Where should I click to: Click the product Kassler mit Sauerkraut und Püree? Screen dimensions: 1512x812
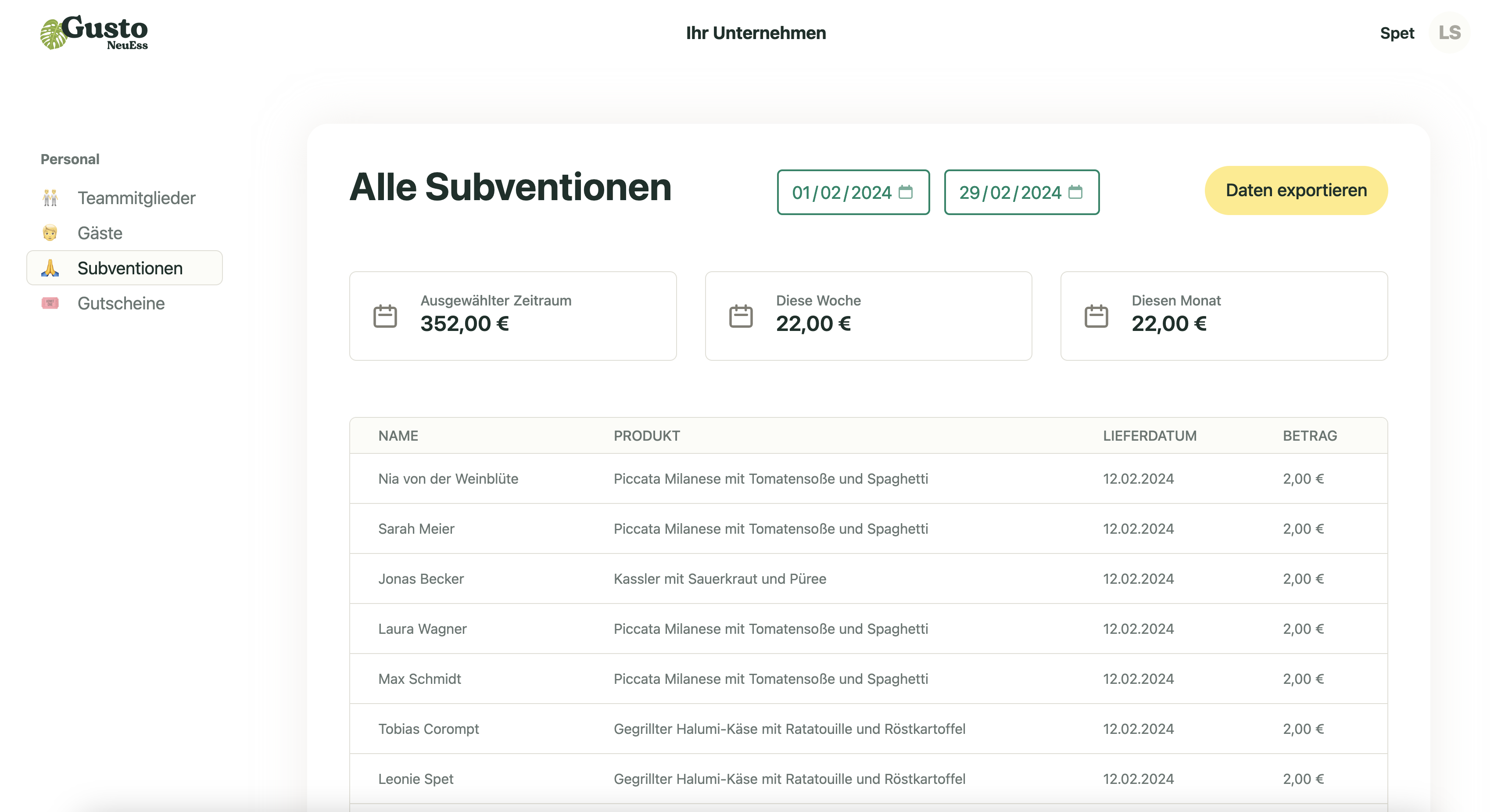[x=720, y=578]
